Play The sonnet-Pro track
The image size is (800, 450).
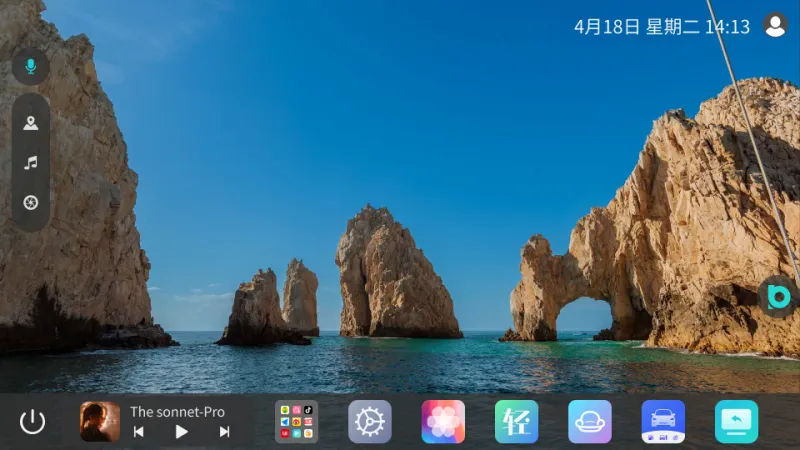(181, 432)
